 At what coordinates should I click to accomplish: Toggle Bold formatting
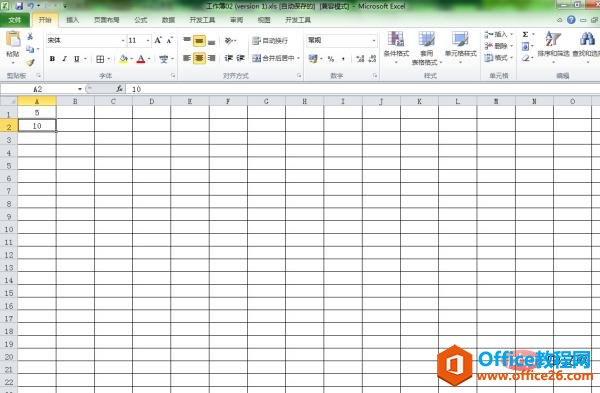point(52,59)
